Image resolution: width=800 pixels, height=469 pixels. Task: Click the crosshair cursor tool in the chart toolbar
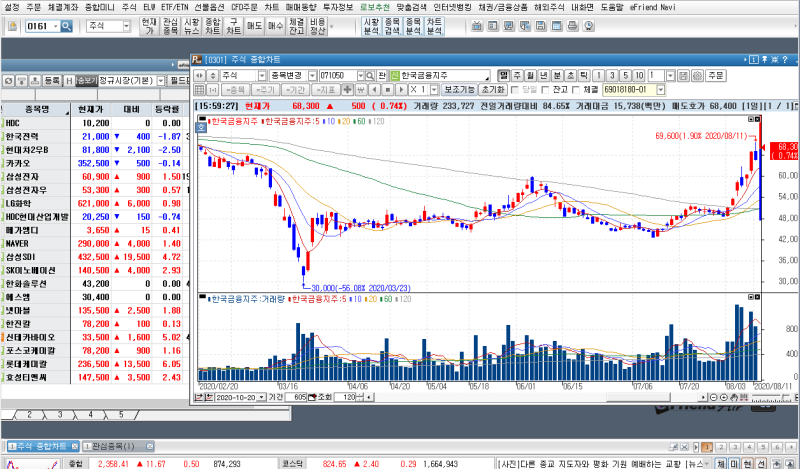click(x=347, y=90)
